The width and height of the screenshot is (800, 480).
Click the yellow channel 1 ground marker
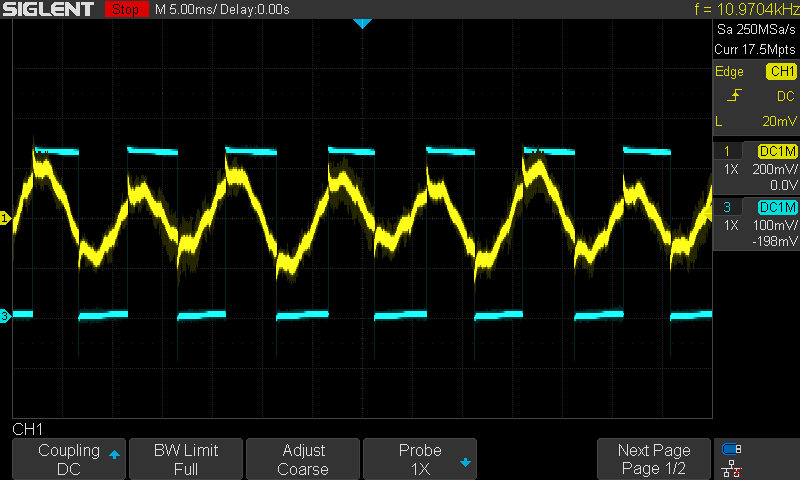point(5,218)
